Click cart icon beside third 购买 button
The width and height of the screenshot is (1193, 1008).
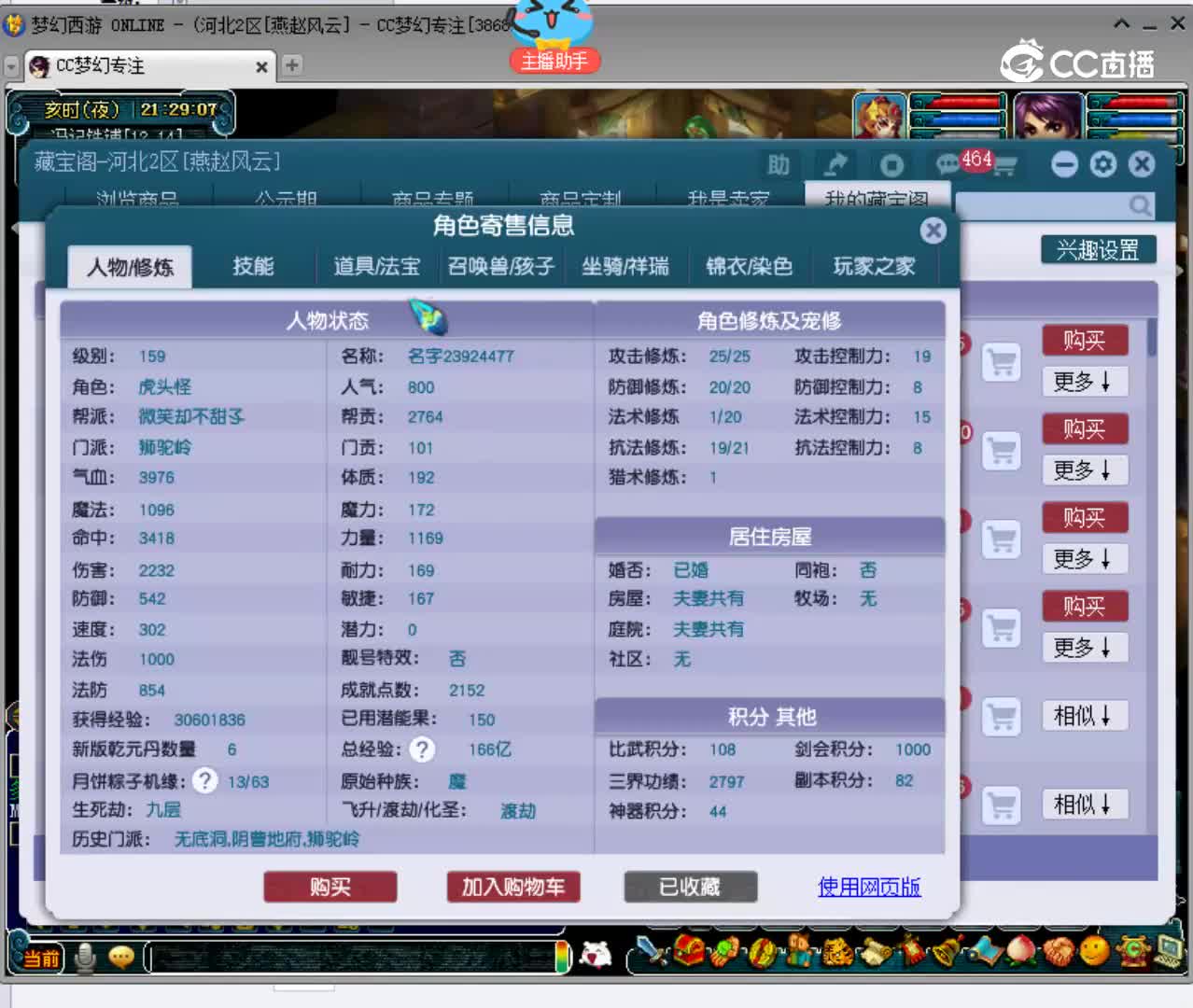[x=1001, y=539]
